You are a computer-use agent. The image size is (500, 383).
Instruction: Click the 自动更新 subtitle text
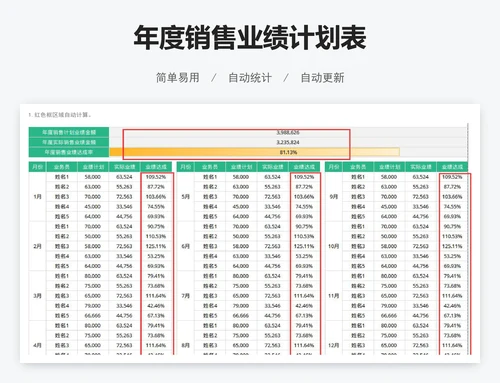[322, 78]
